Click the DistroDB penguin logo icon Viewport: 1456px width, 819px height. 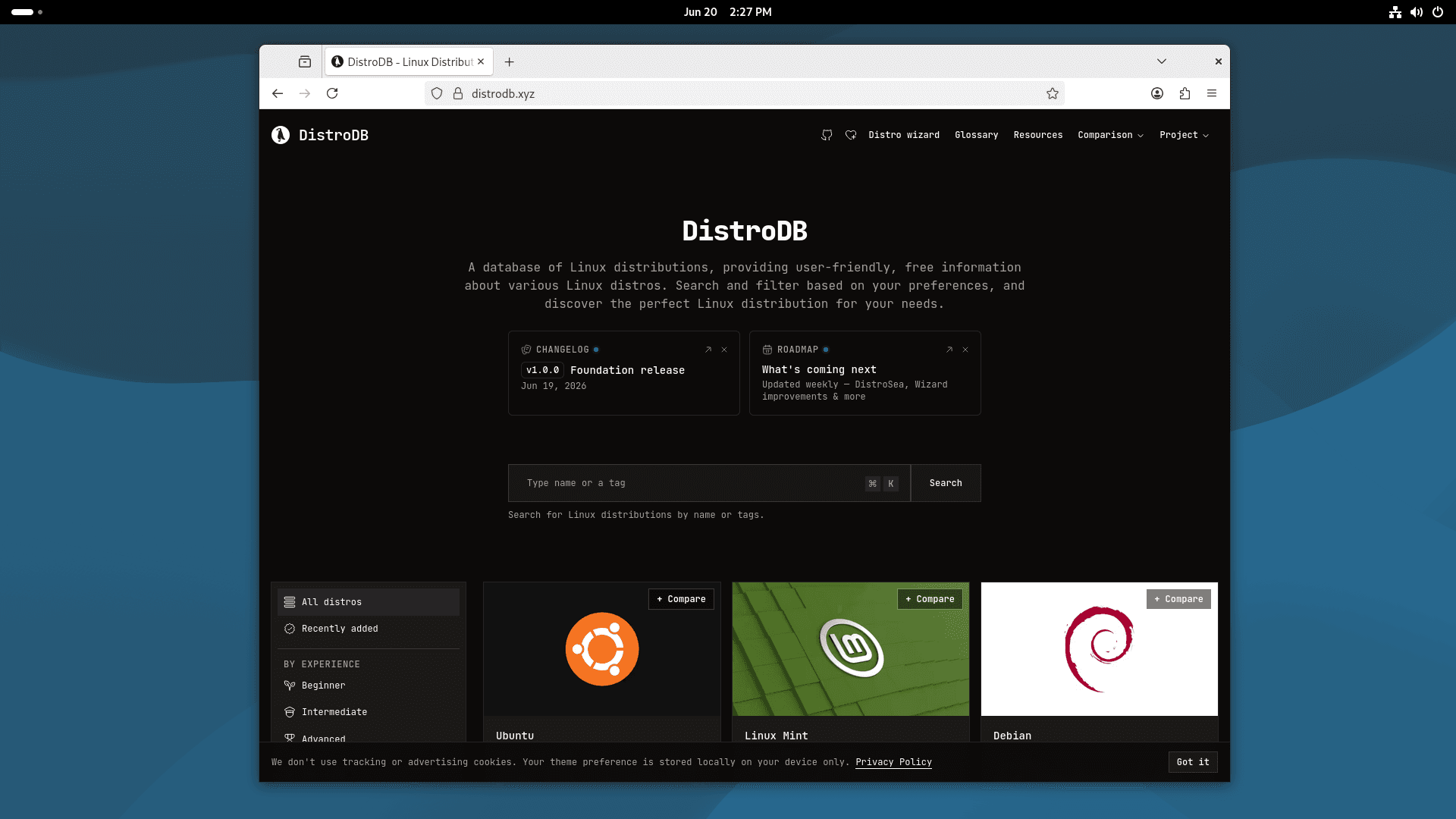[281, 135]
